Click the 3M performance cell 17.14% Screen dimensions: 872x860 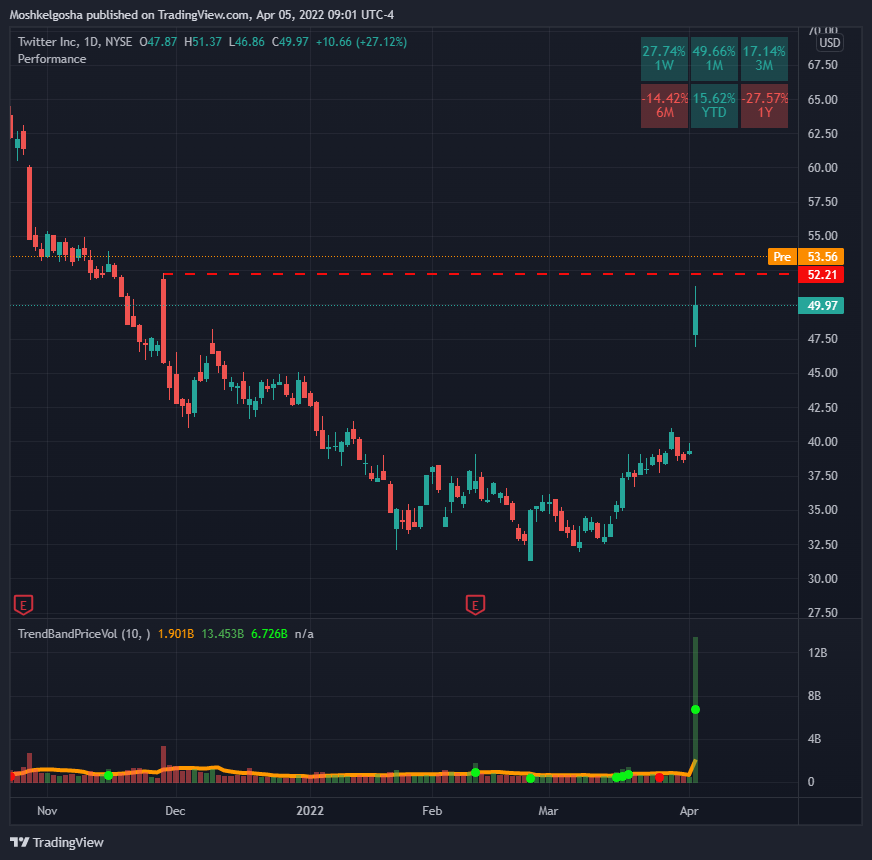764,58
